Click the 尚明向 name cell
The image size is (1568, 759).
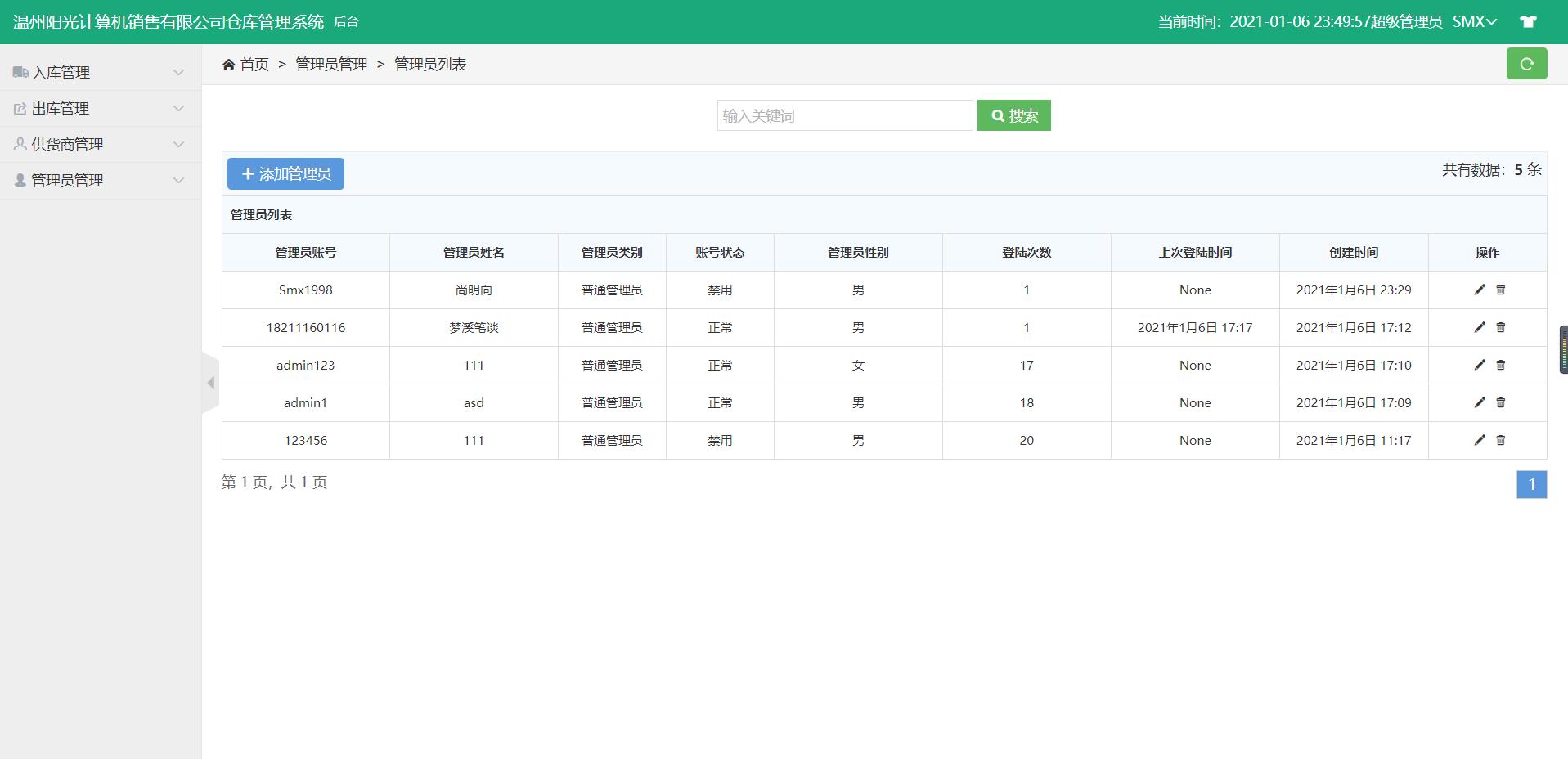tap(474, 290)
